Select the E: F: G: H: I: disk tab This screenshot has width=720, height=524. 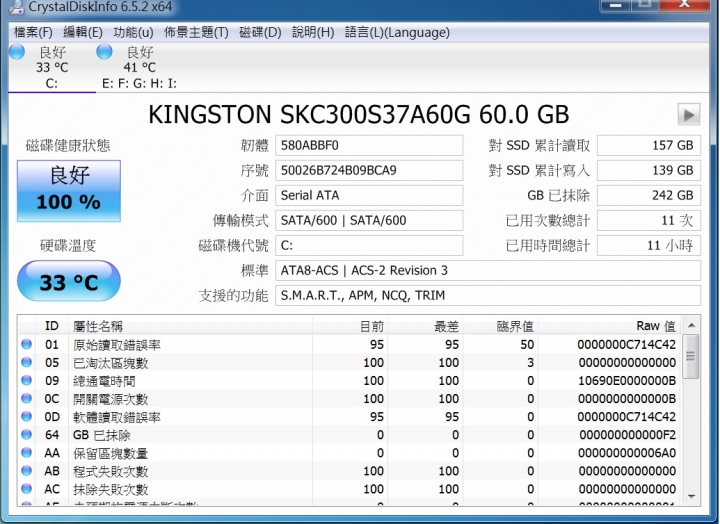[x=139, y=68]
